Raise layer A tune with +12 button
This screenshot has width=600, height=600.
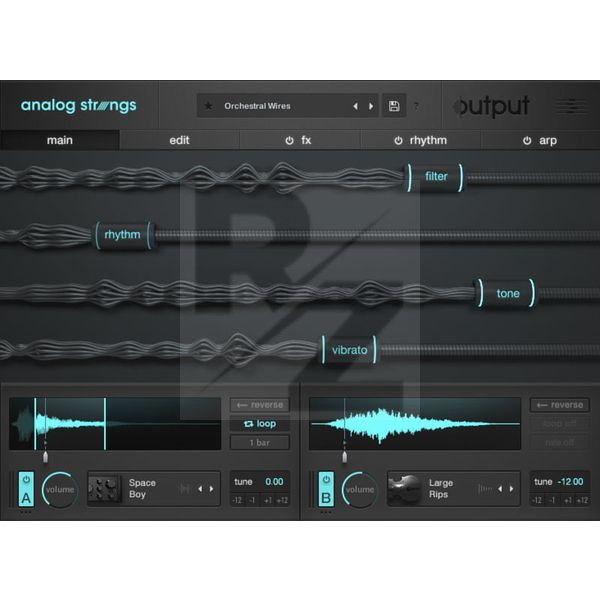click(x=282, y=500)
